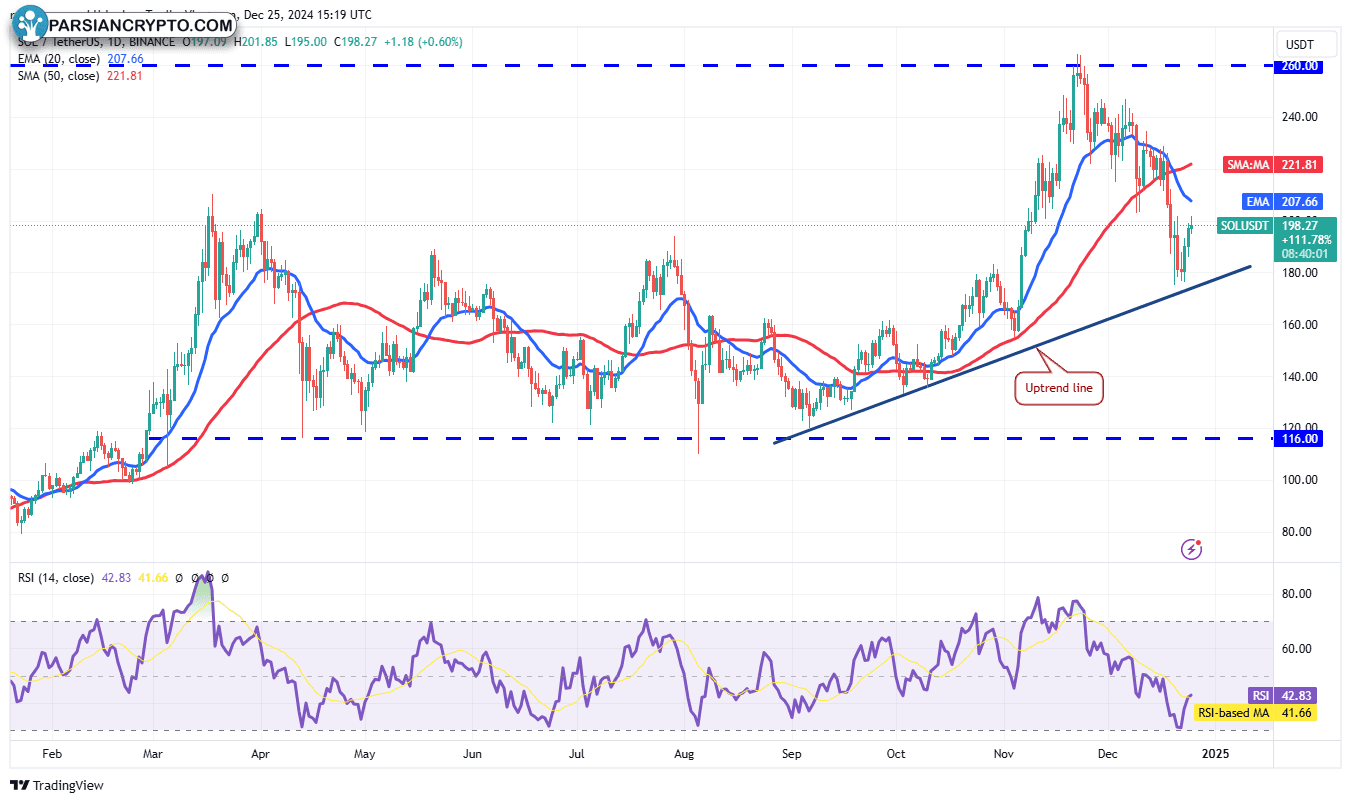Image resolution: width=1351 pixels, height=803 pixels.
Task: Click the RSI (14, close) indicator legend
Action: pos(55,578)
